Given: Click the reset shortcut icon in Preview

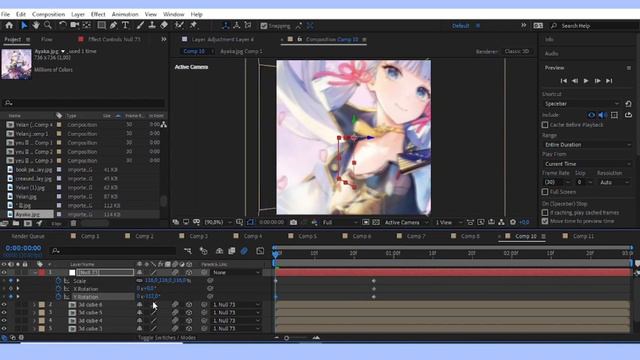Looking at the screenshot, I should [628, 104].
